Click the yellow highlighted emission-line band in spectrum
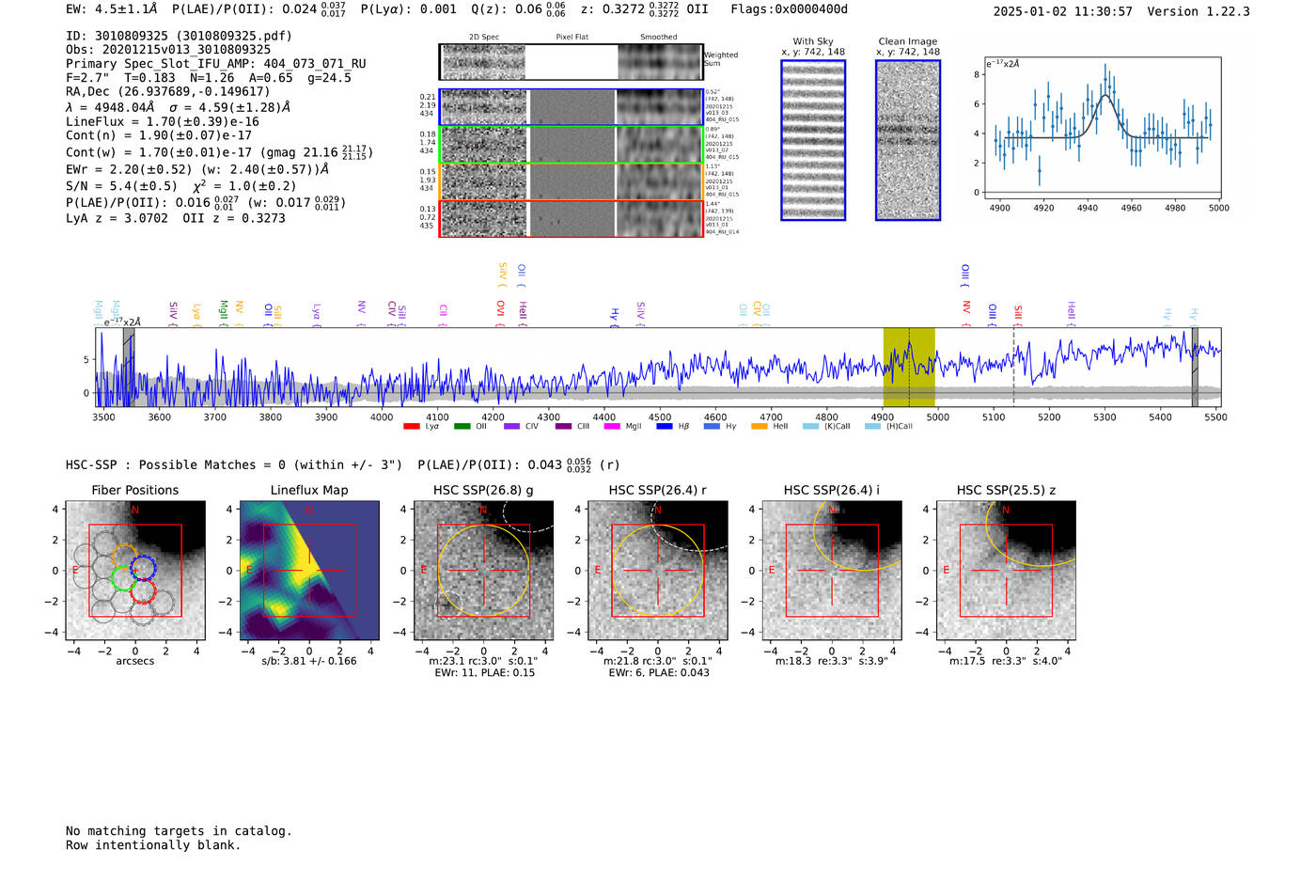 coord(909,368)
